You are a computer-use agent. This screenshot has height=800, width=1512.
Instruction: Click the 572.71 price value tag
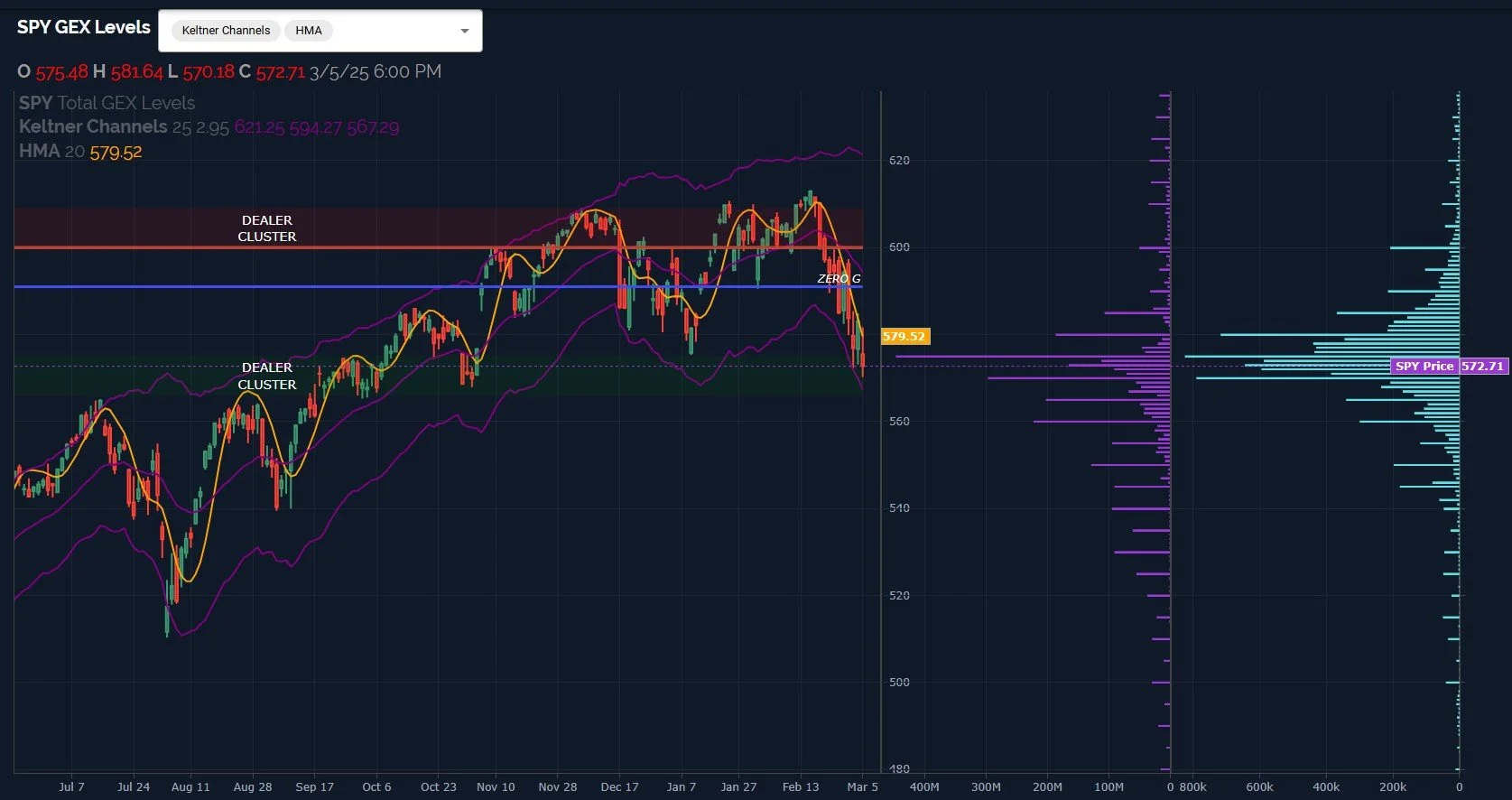(x=1483, y=366)
